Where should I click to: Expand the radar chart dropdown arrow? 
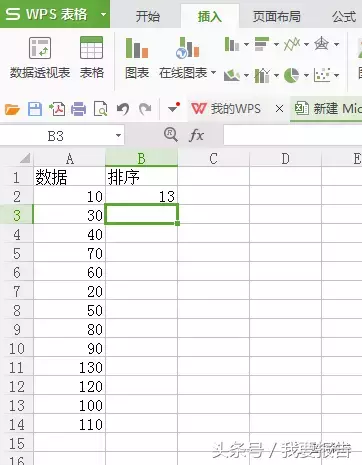(336, 44)
